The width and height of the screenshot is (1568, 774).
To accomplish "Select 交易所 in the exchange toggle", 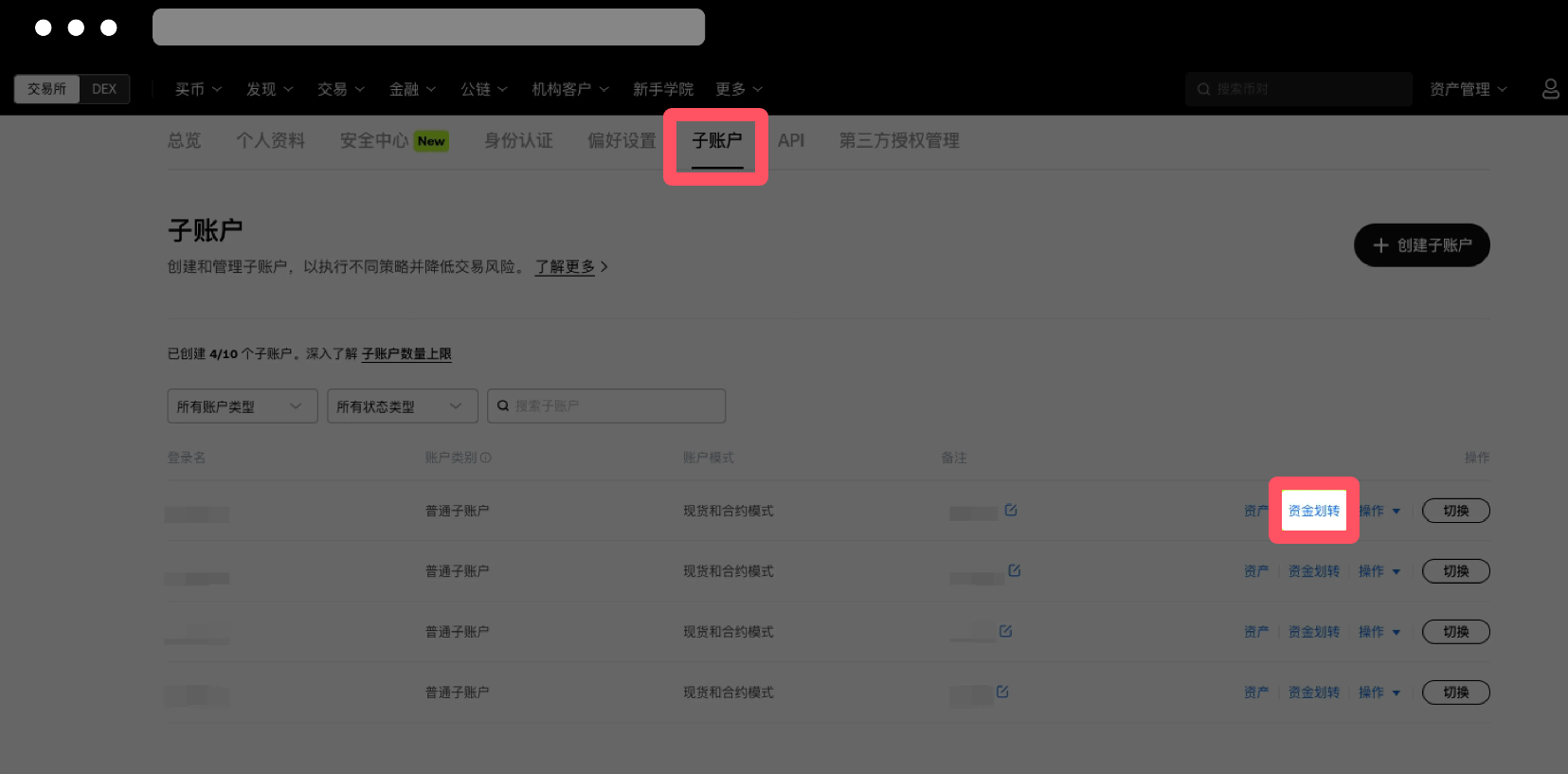I will coord(46,89).
